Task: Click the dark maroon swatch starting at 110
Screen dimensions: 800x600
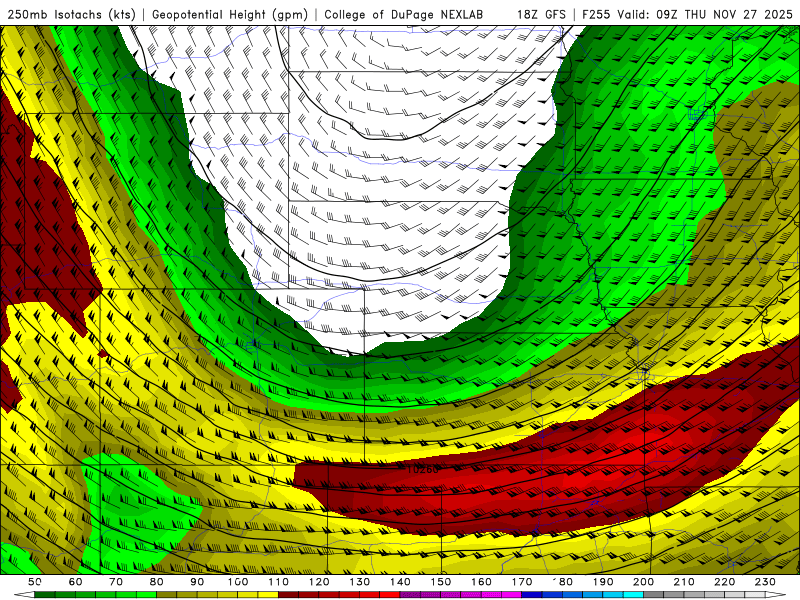Action: (x=288, y=594)
